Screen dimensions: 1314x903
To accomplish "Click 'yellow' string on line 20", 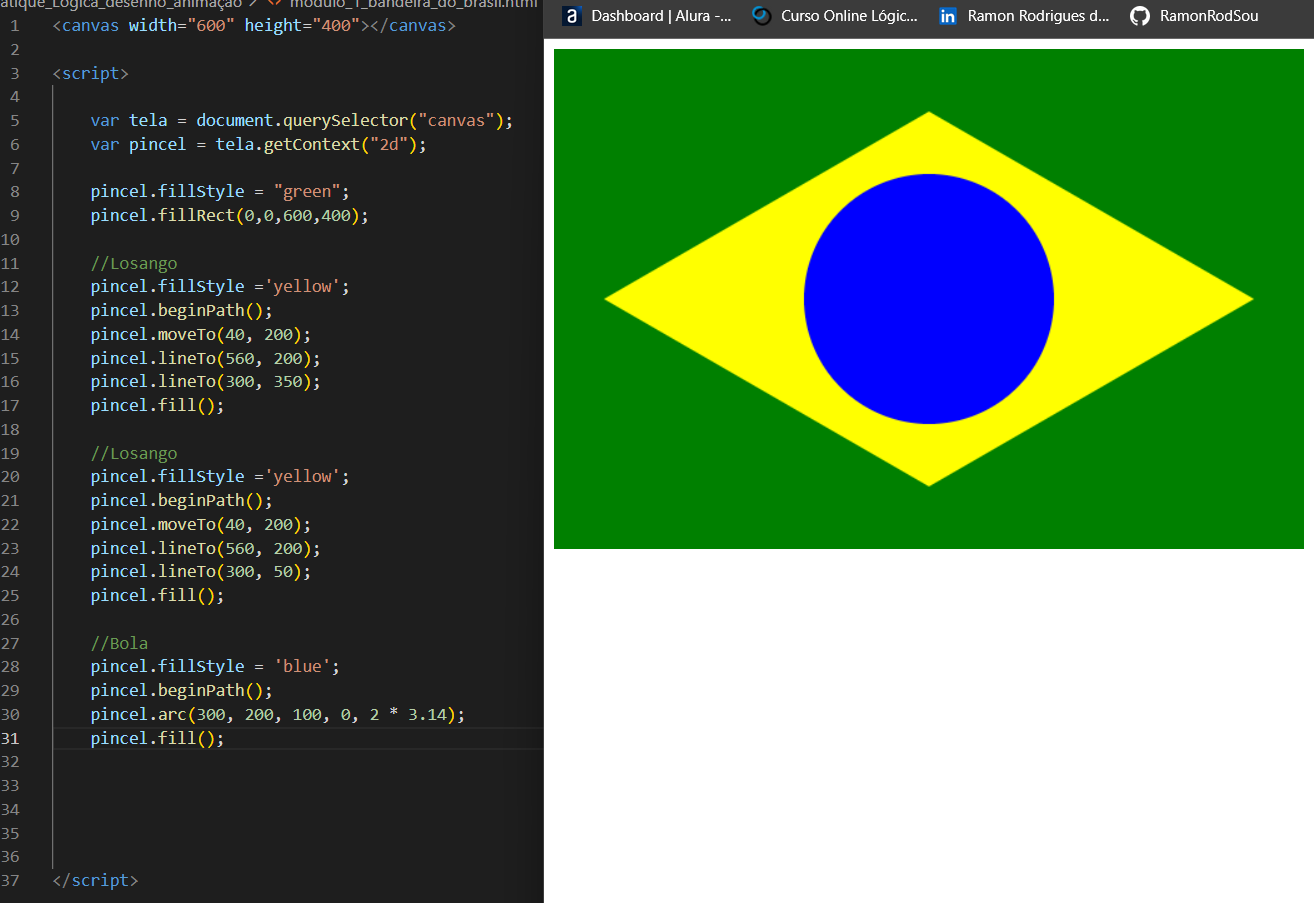I will pyautogui.click(x=302, y=476).
